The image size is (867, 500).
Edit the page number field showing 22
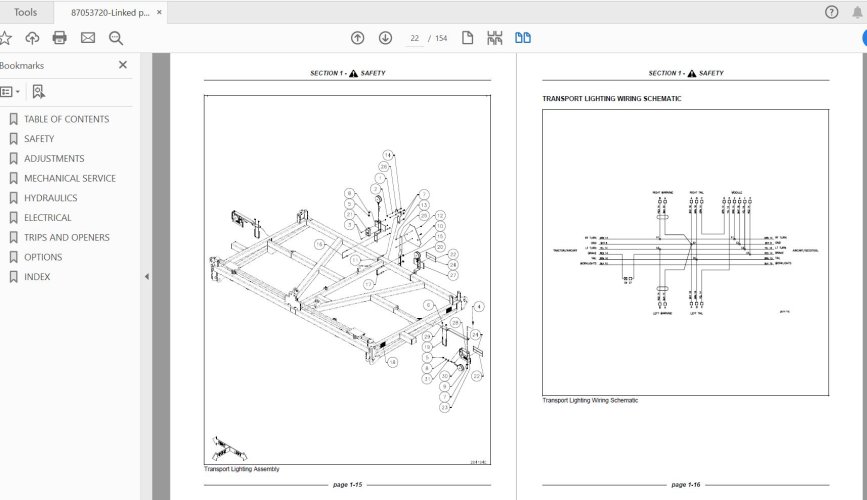point(414,38)
